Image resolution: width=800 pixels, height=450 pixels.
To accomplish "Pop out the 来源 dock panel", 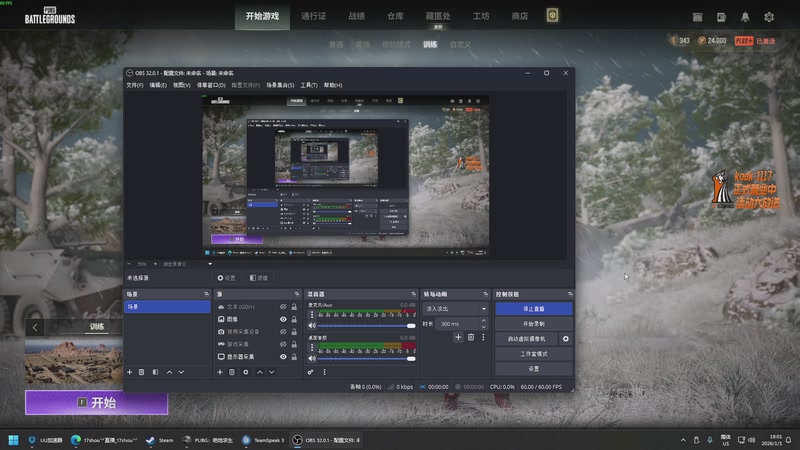I will click(x=297, y=294).
